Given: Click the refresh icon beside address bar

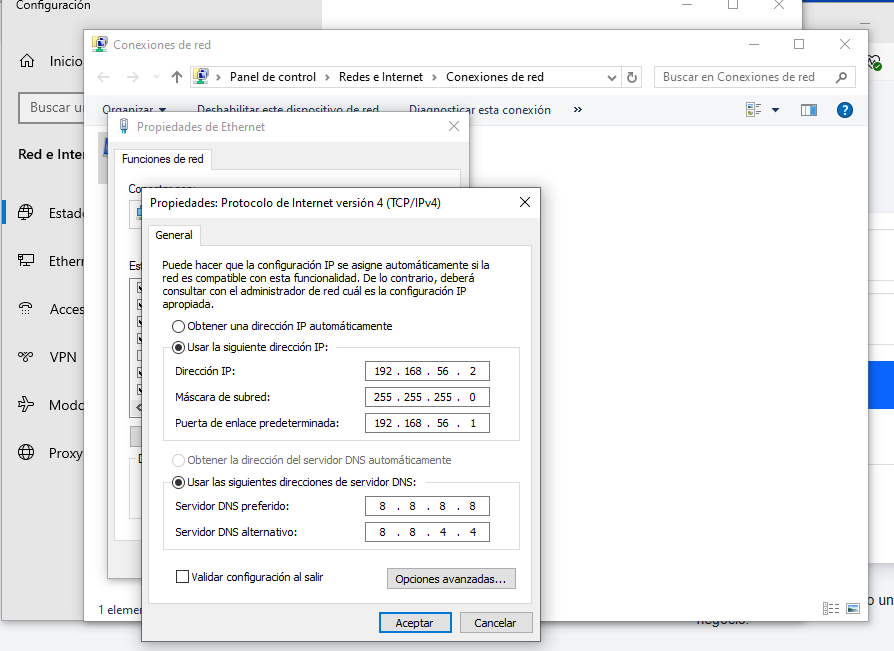Looking at the screenshot, I should 632,77.
